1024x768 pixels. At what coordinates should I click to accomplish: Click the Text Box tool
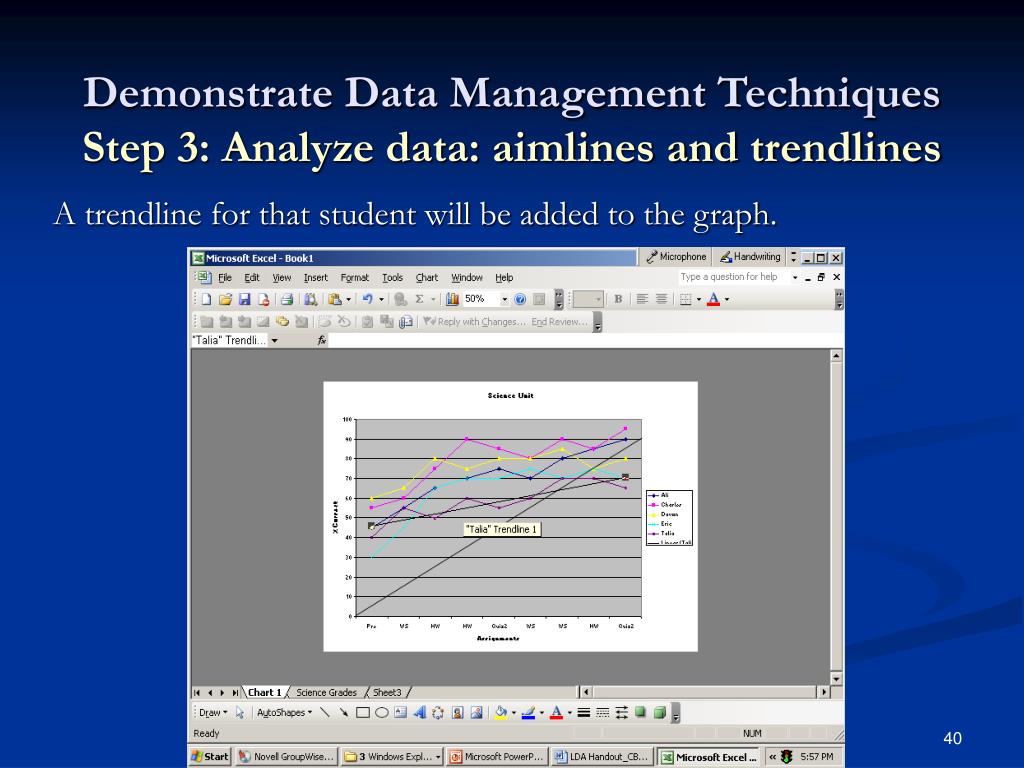400,712
